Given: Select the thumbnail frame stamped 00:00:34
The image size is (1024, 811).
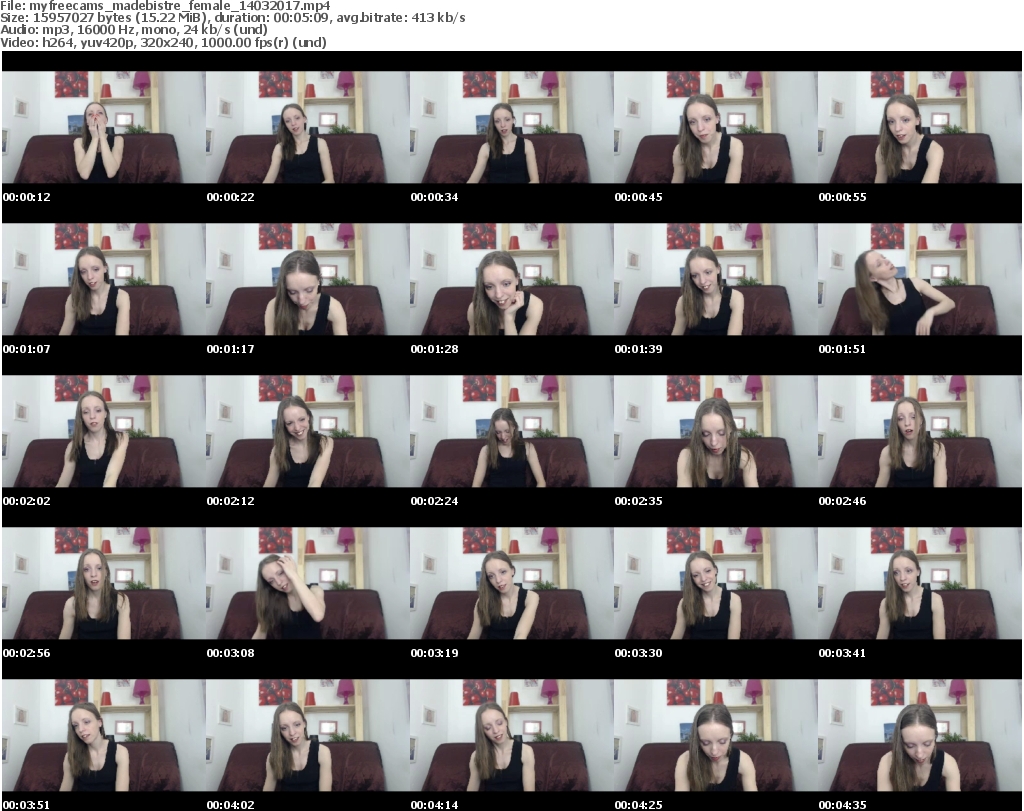Looking at the screenshot, I should (511, 127).
